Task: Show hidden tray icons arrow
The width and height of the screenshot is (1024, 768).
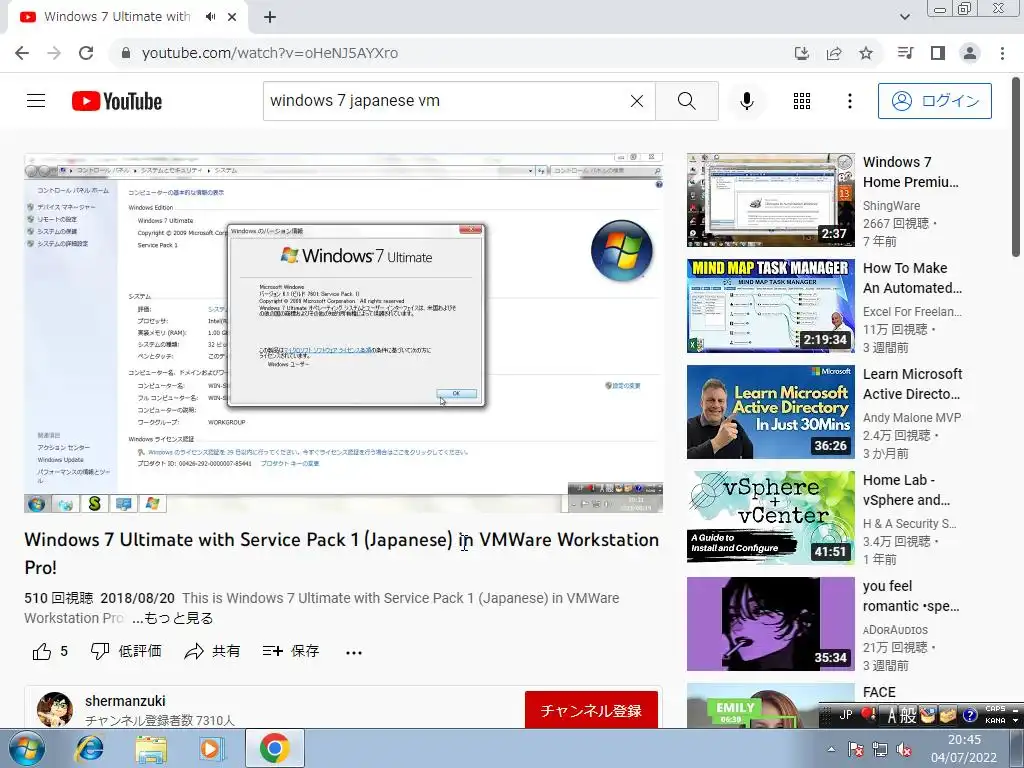Action: (831, 749)
